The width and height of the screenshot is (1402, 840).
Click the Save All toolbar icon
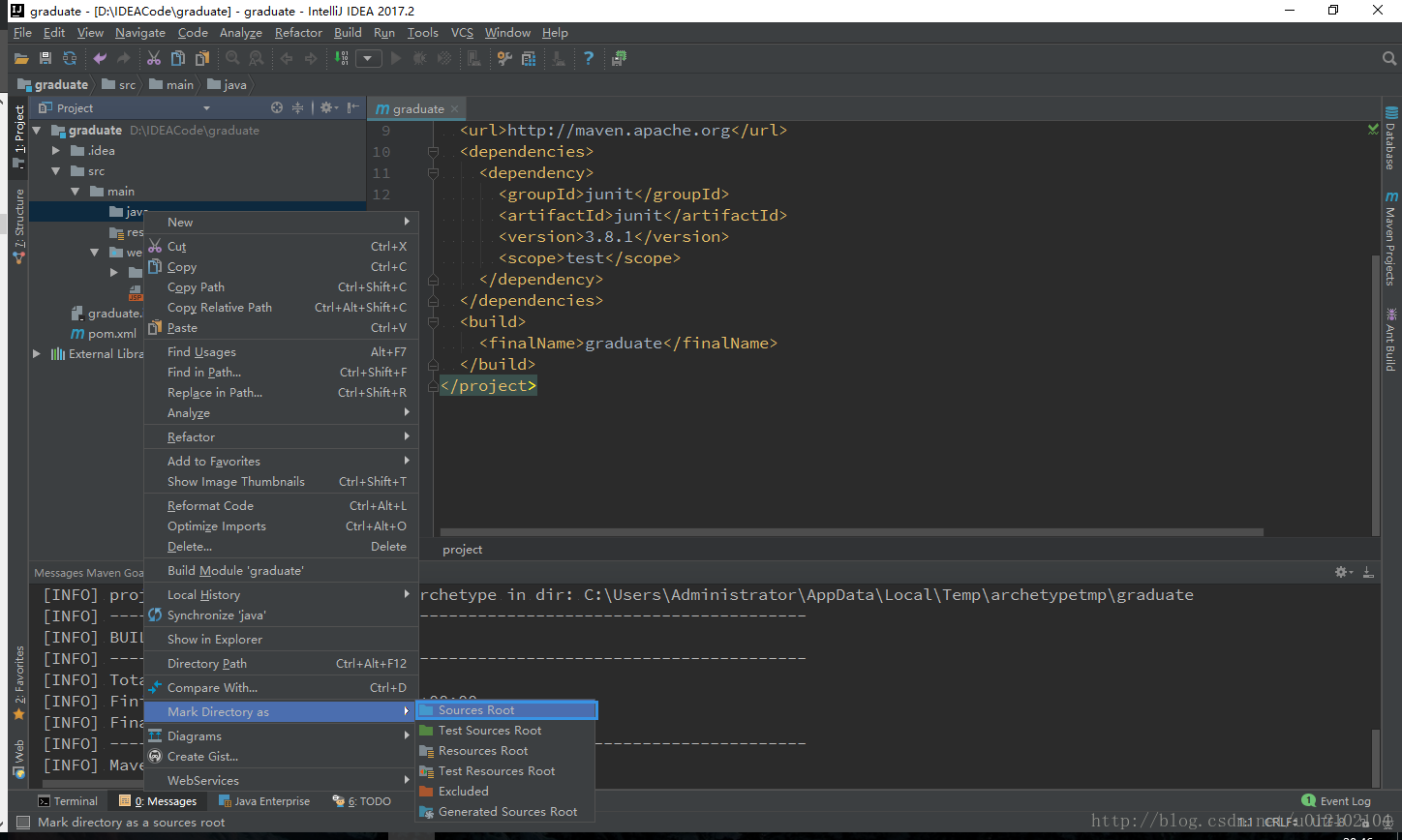[45, 59]
